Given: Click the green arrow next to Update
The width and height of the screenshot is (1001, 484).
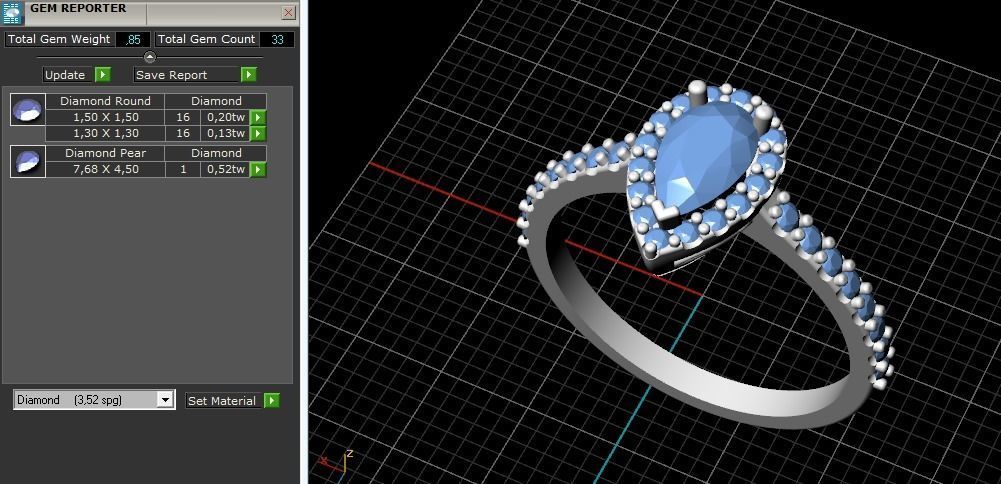Looking at the screenshot, I should coord(103,75).
